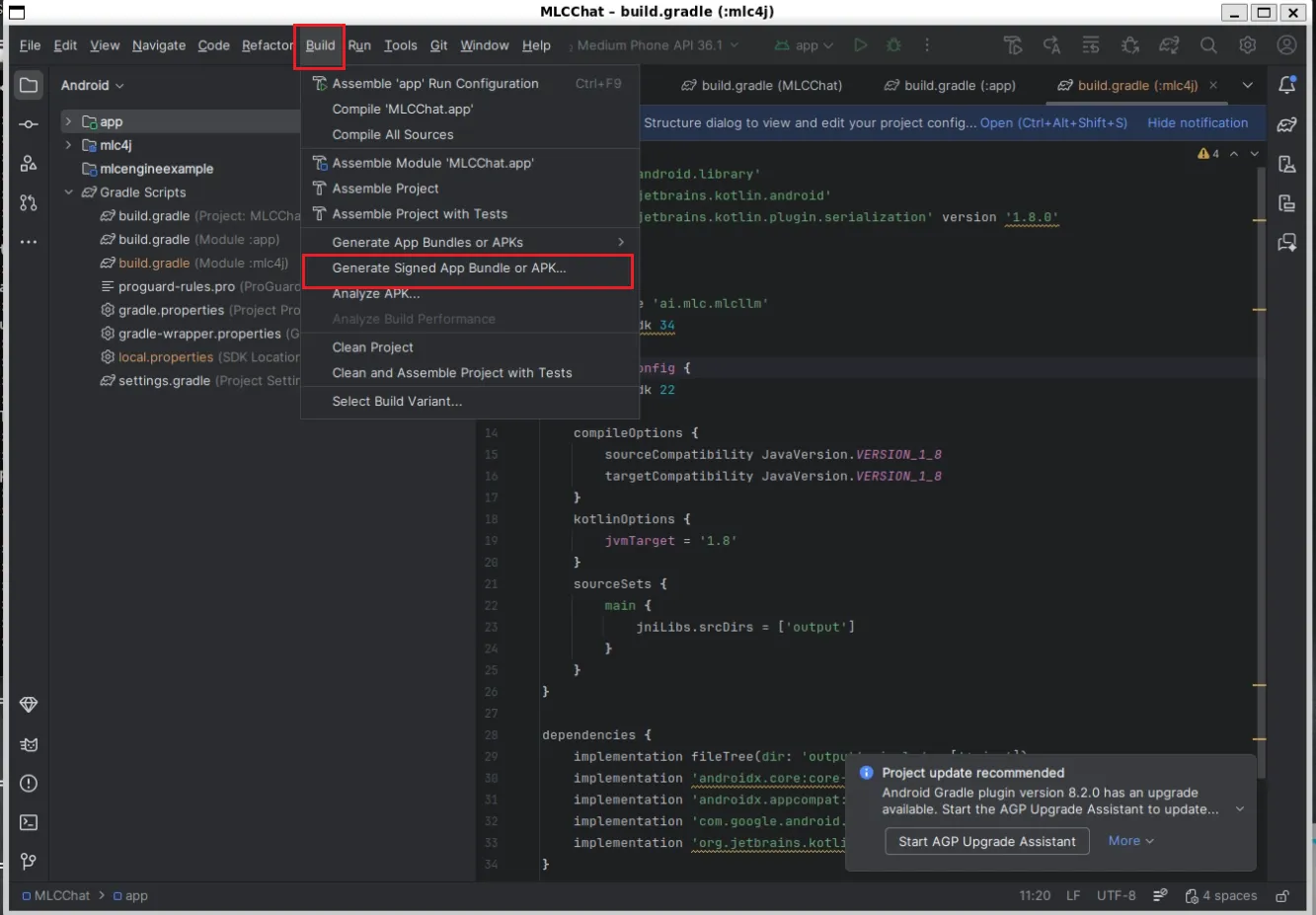Select Generate Signed App Bundle or APK
Viewport: 1316px width, 915px height.
449,268
